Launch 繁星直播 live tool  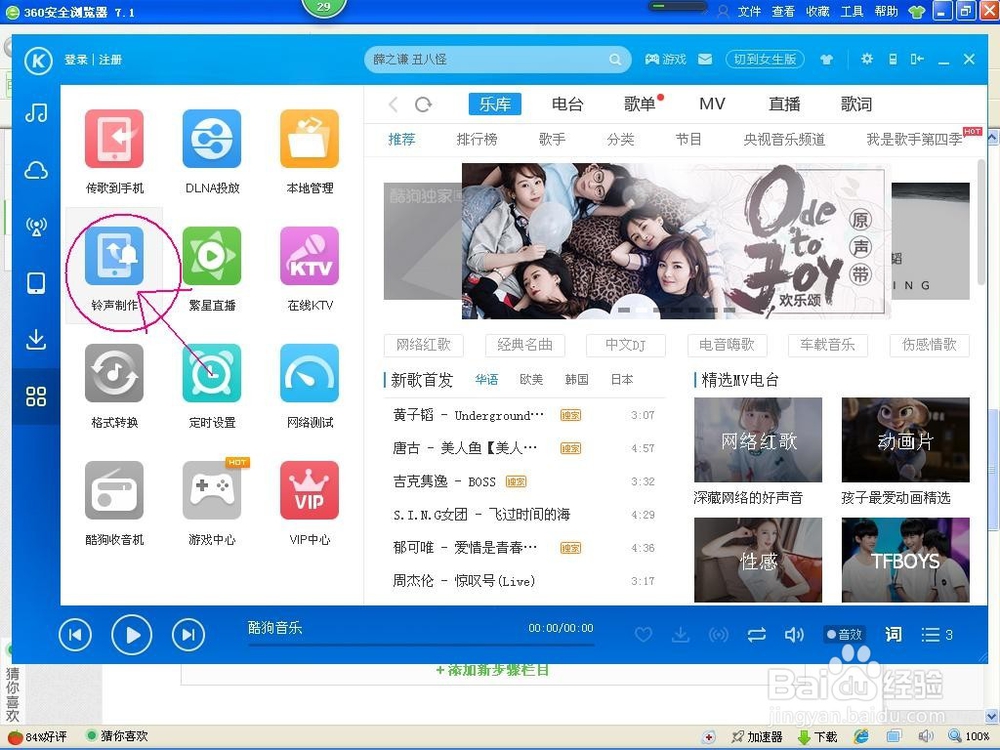tap(212, 256)
